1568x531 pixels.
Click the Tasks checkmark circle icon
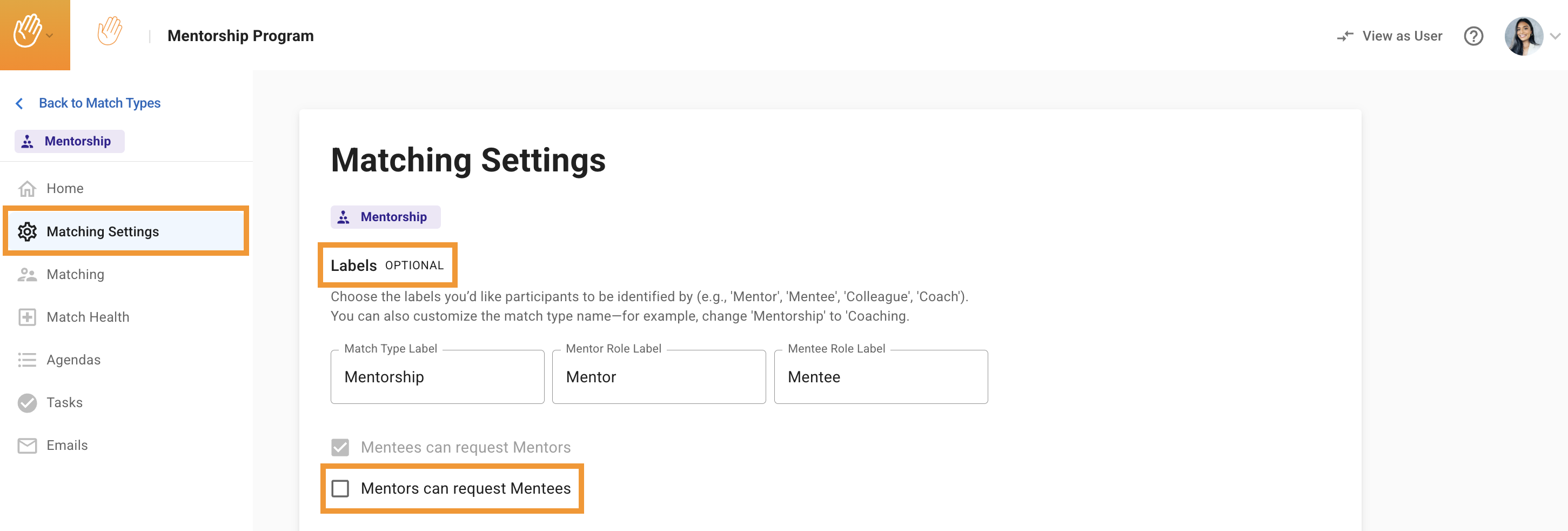click(27, 402)
